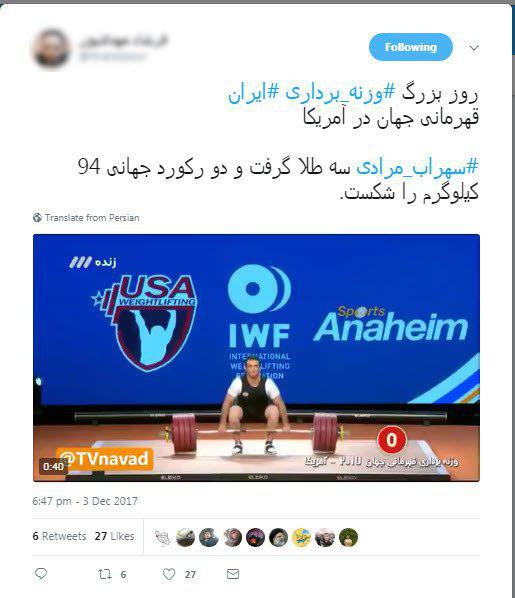Click the last green liker avatar
The image size is (515, 598).
click(x=349, y=538)
